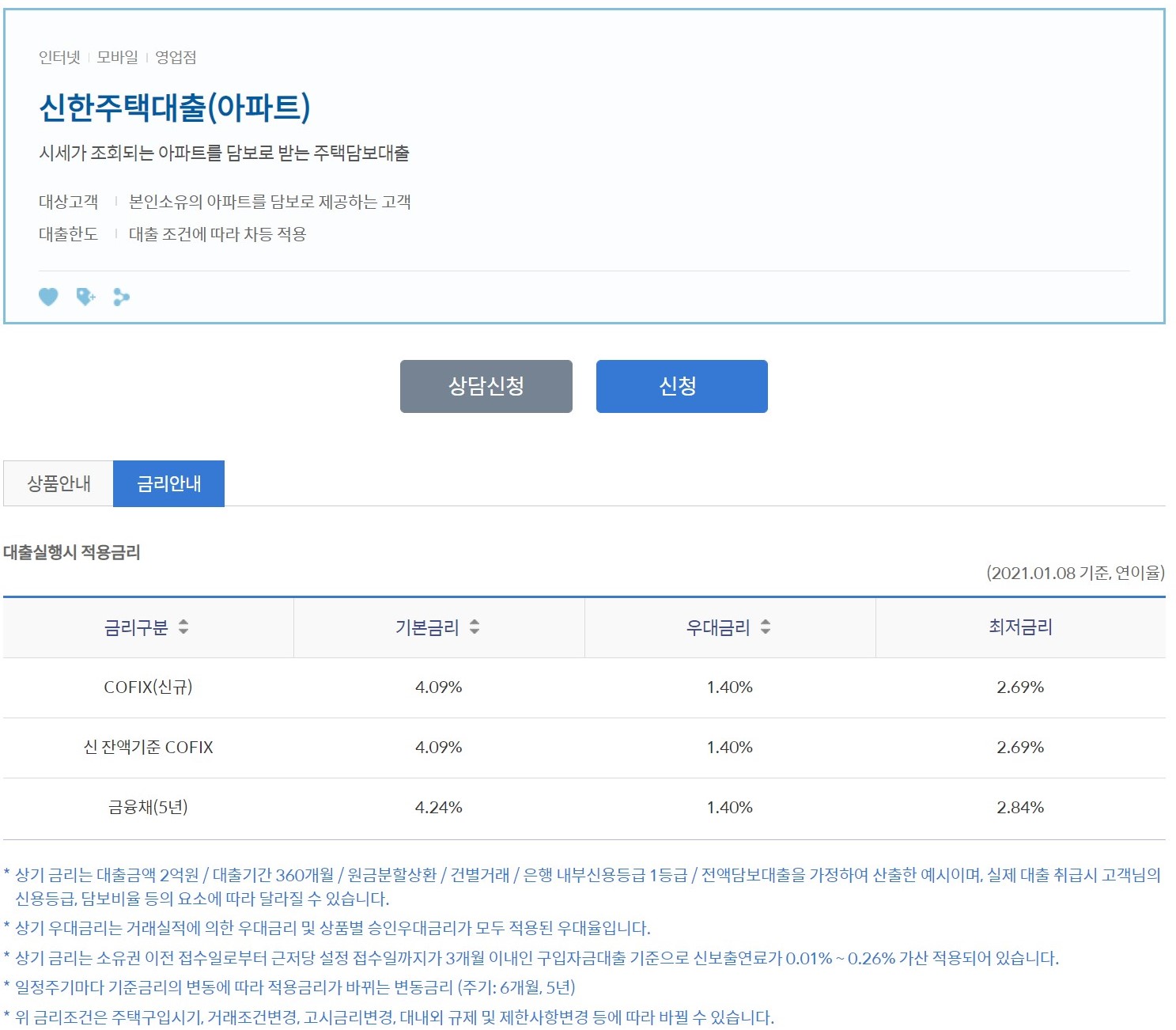1176x1030 pixels.
Task: Click the 상기 우대금리는 거래실적 footnote
Action: tap(327, 928)
